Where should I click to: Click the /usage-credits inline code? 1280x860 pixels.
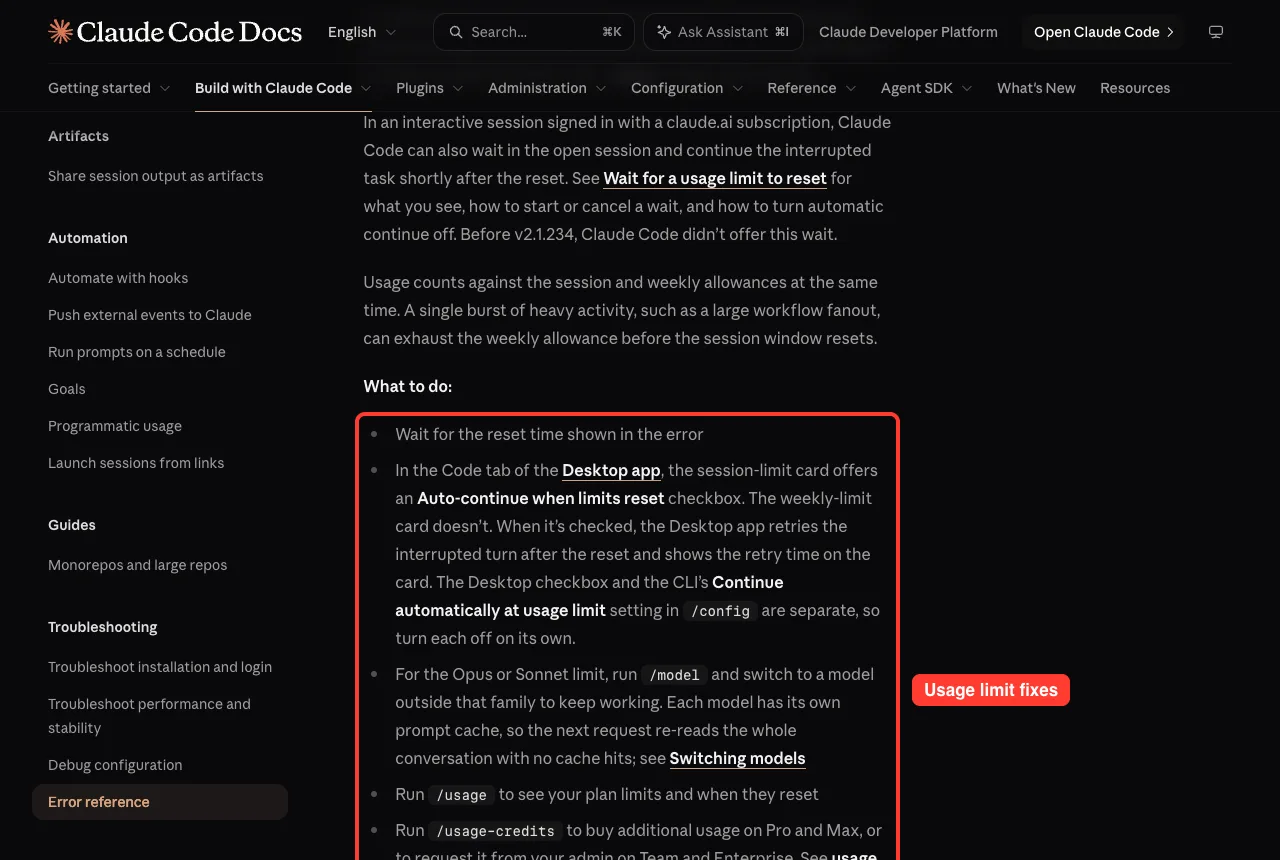coord(496,831)
